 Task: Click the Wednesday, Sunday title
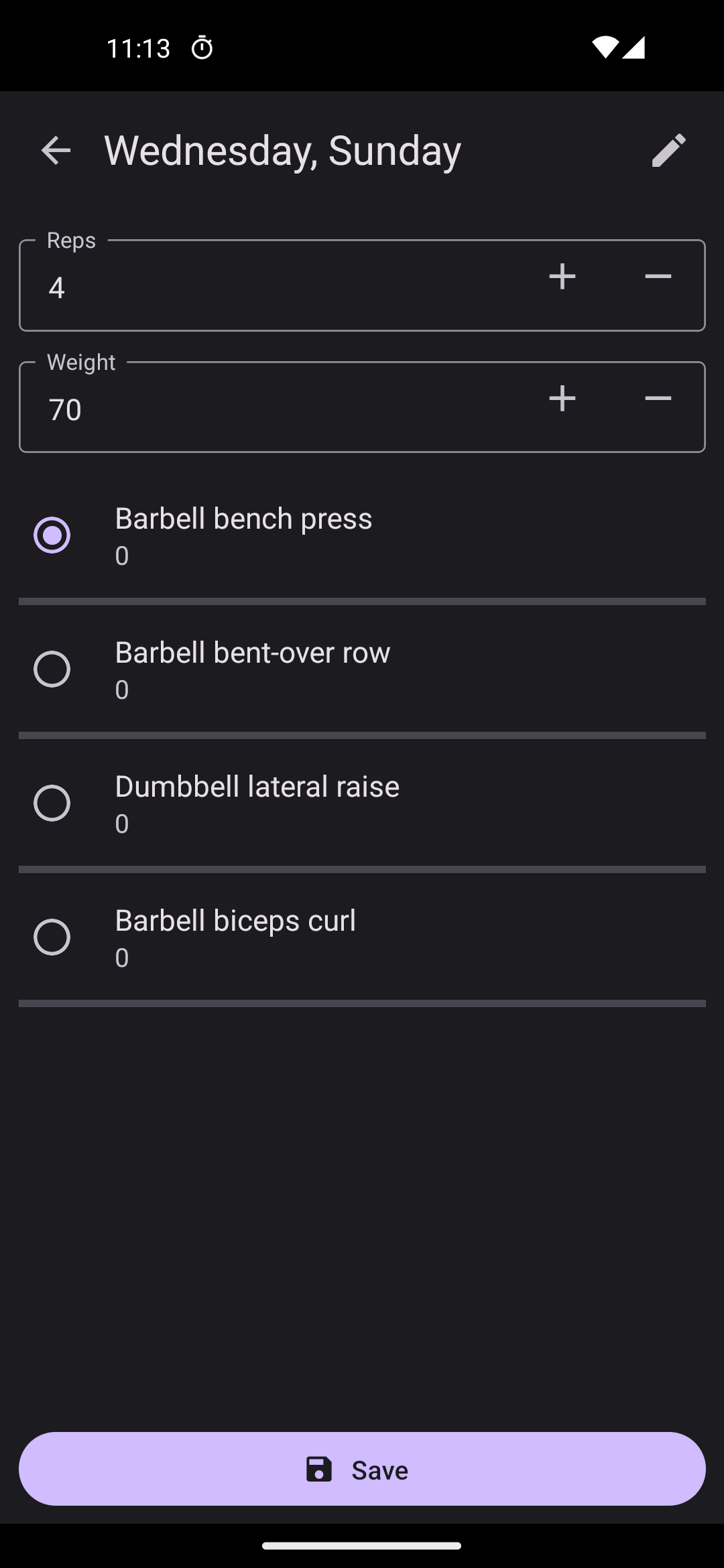282,150
